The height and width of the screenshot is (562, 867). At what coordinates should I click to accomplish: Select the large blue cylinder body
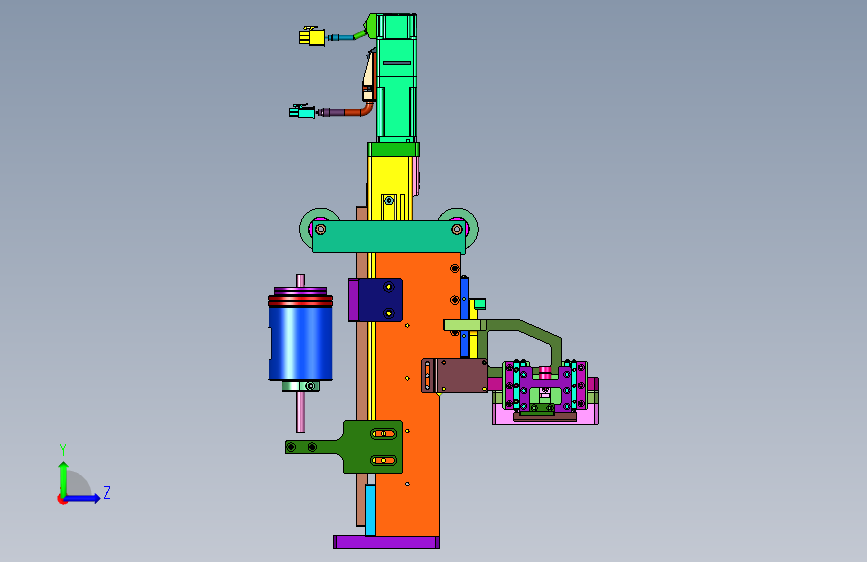coord(301,343)
